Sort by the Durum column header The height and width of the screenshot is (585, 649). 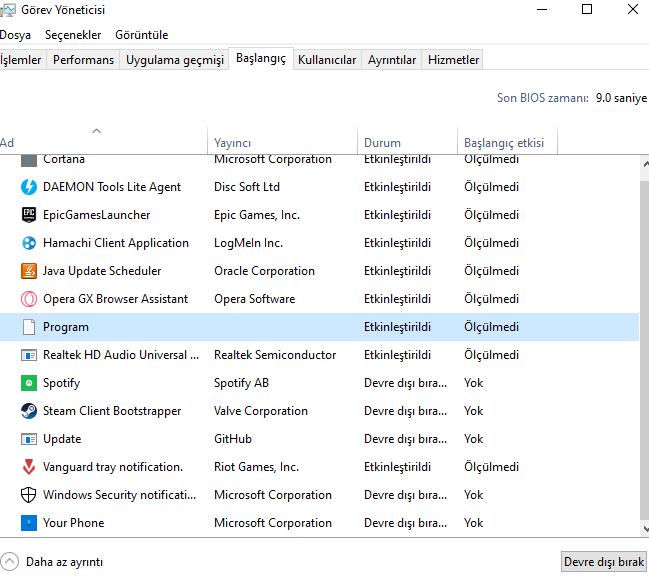click(407, 141)
